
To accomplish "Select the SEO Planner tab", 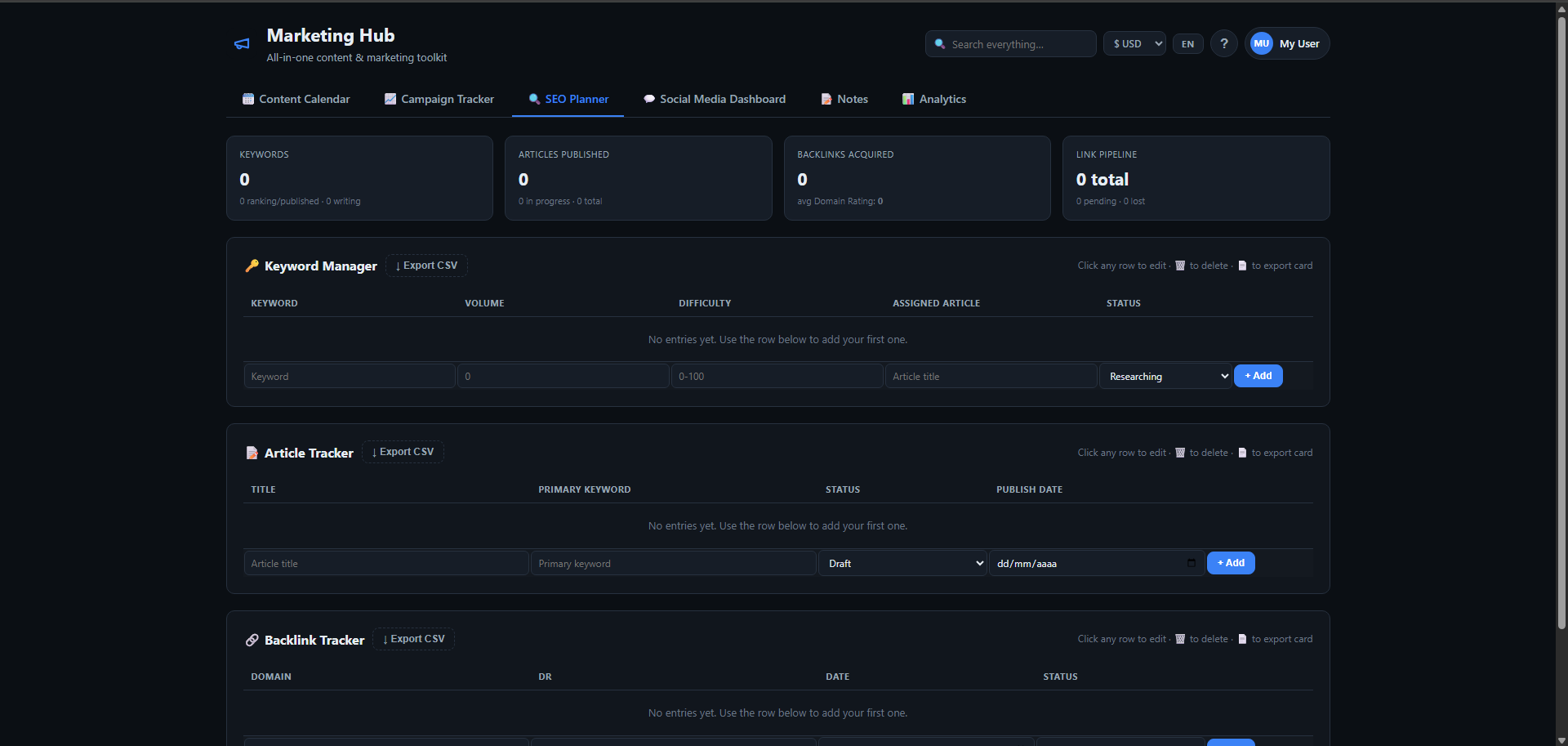I will 568,99.
